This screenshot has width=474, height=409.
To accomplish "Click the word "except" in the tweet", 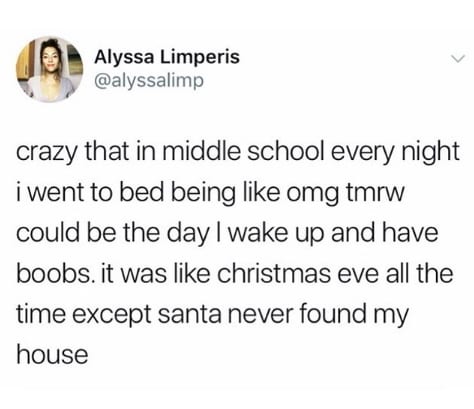I will click(x=111, y=316).
